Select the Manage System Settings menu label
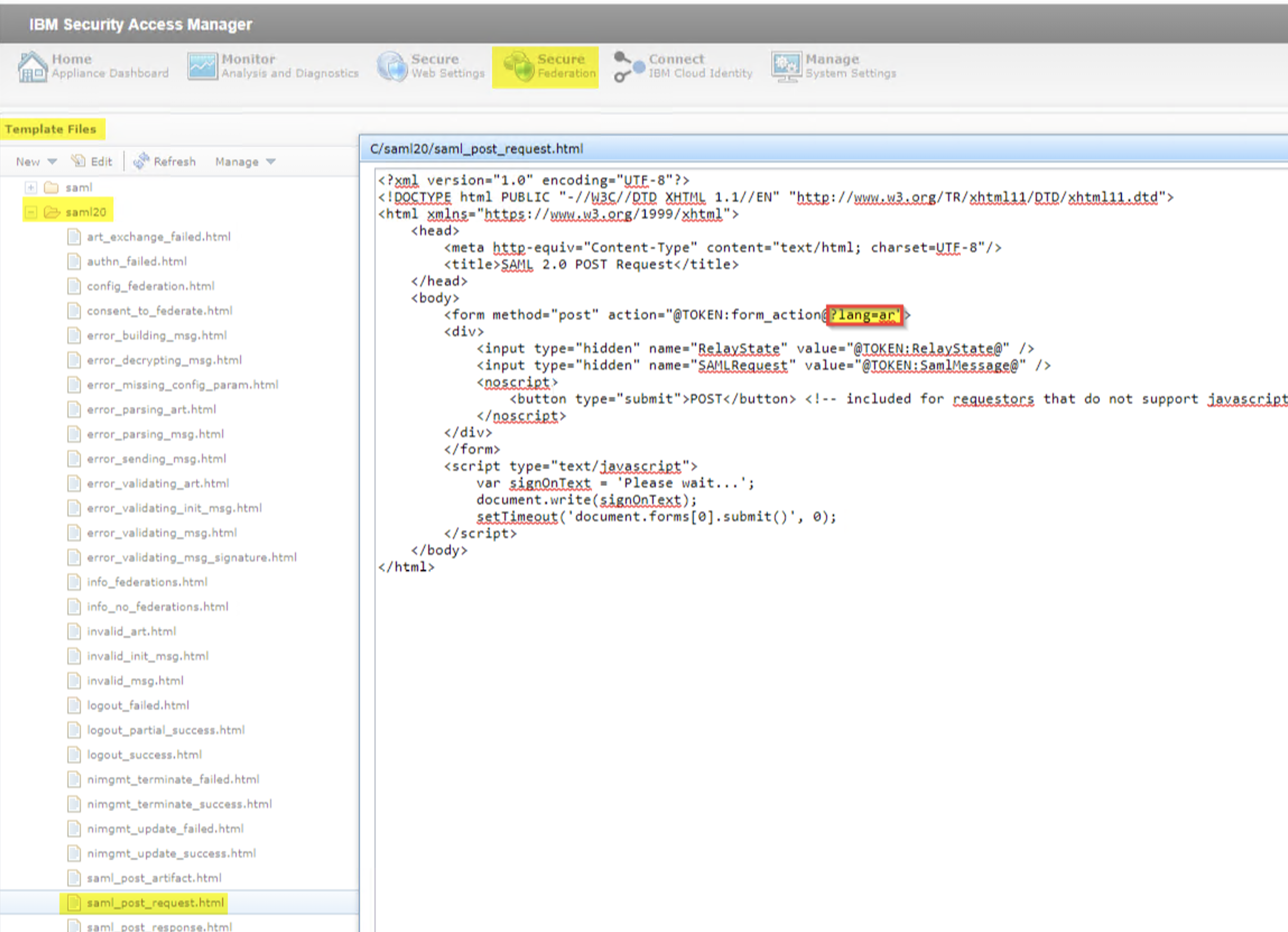This screenshot has width=1288, height=932. 851,66
